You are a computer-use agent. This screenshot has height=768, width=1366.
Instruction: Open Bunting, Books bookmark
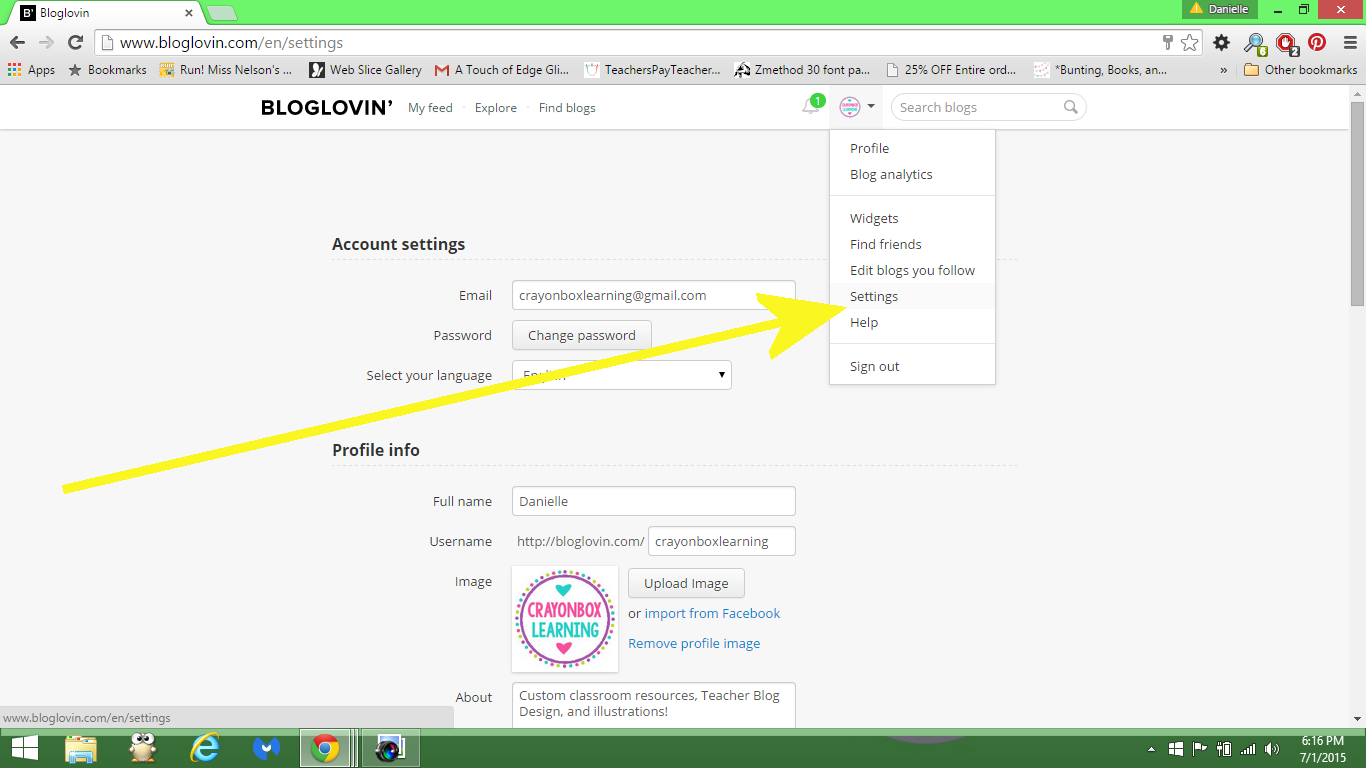(1100, 70)
